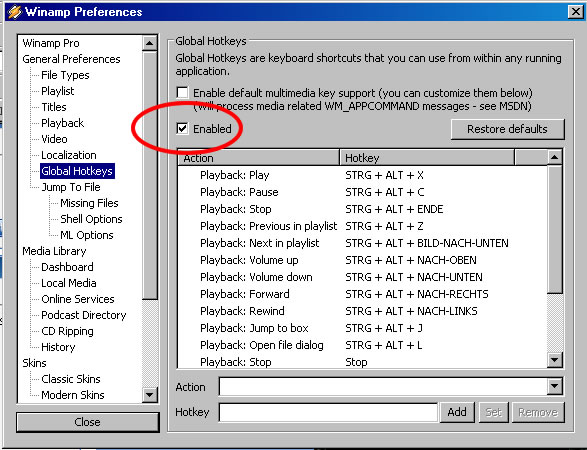Open Local Media preferences
The width and height of the screenshot is (587, 450).
(69, 283)
